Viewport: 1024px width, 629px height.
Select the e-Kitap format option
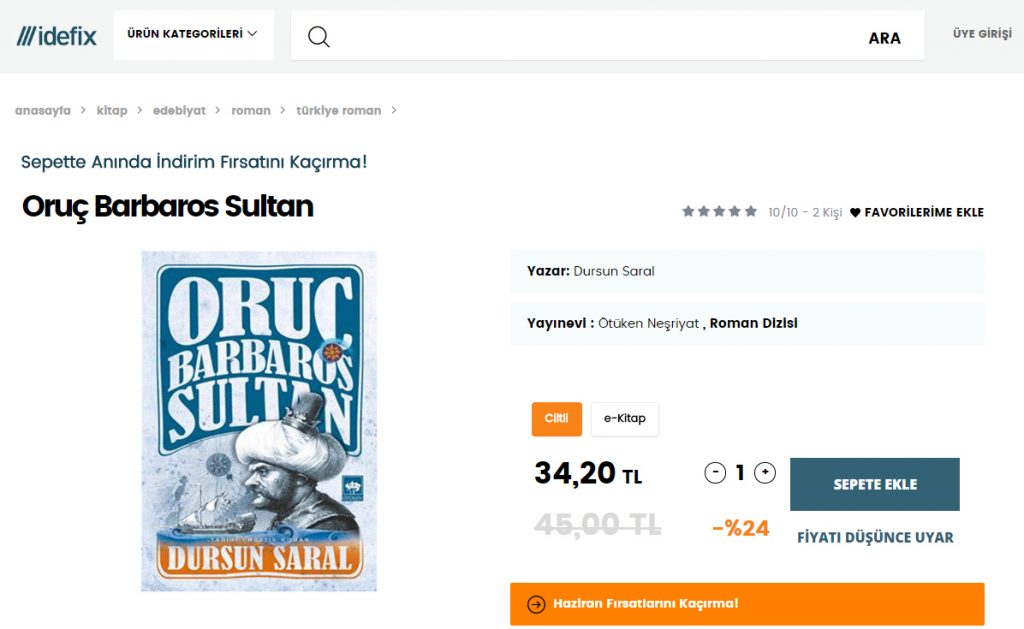coord(624,419)
